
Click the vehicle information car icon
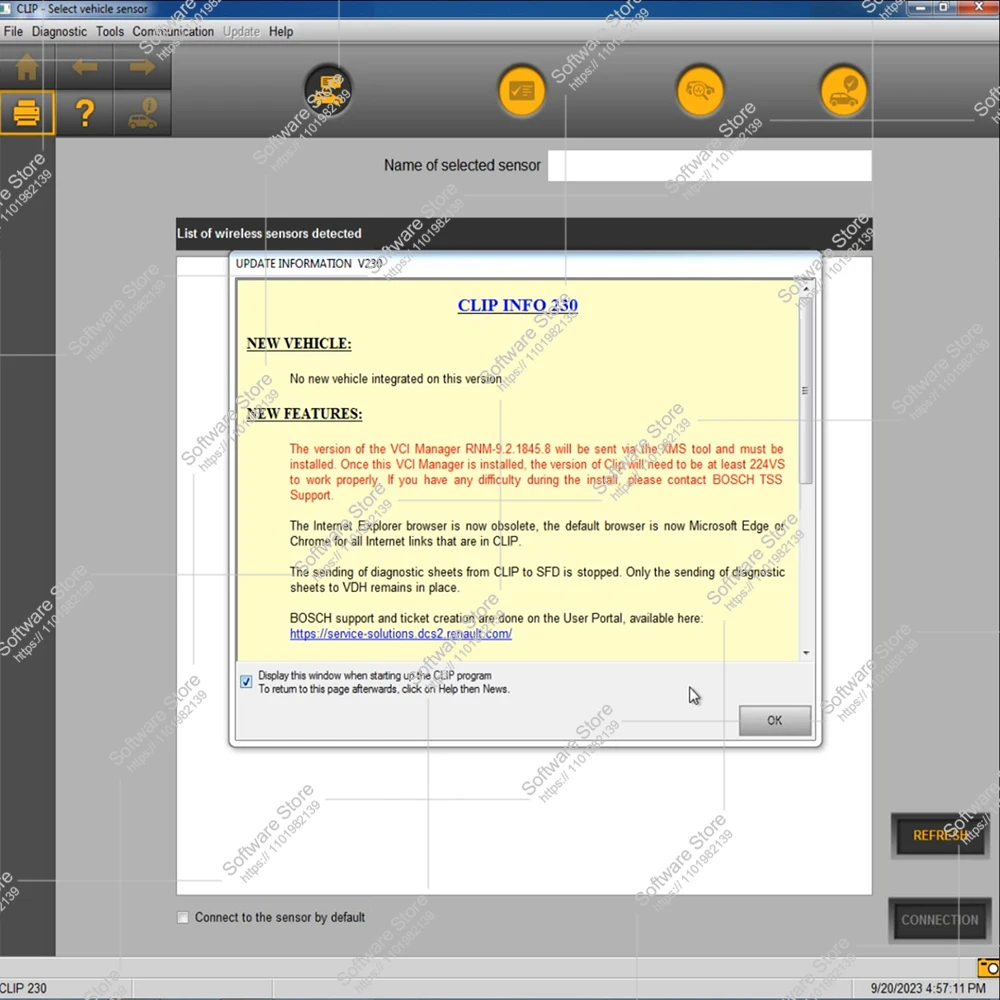click(x=143, y=114)
